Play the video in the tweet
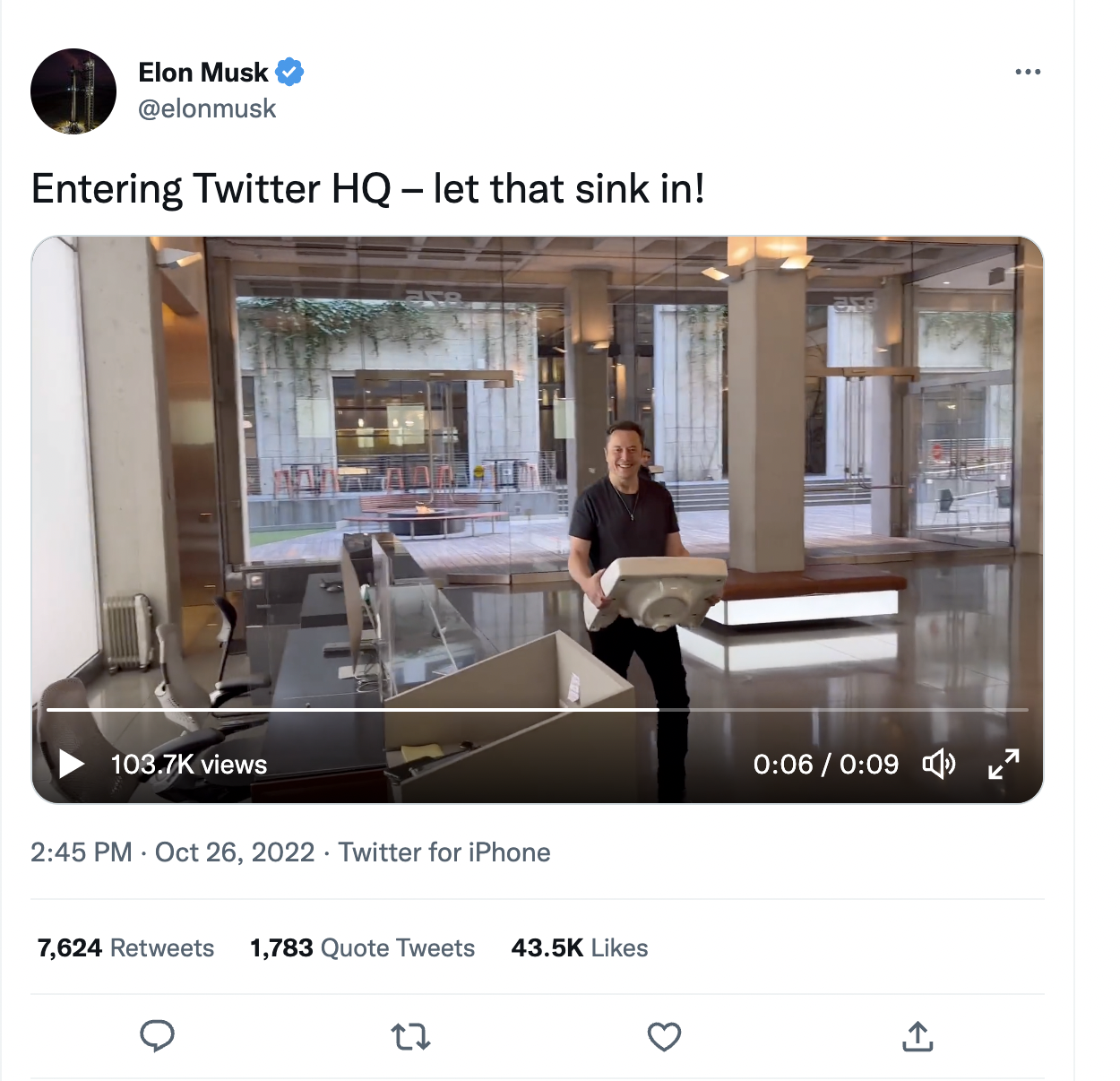Image resolution: width=1120 pixels, height=1081 pixels. click(x=72, y=765)
